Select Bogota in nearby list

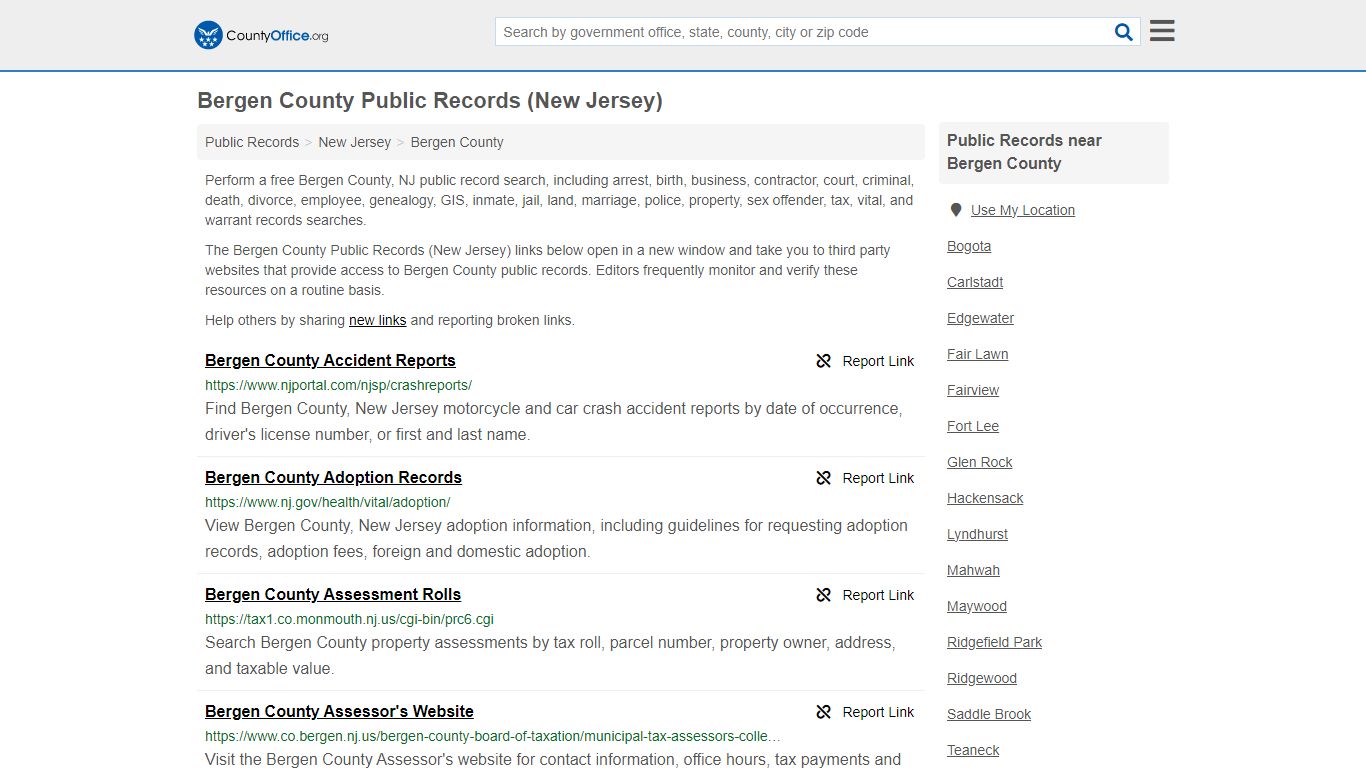click(969, 246)
